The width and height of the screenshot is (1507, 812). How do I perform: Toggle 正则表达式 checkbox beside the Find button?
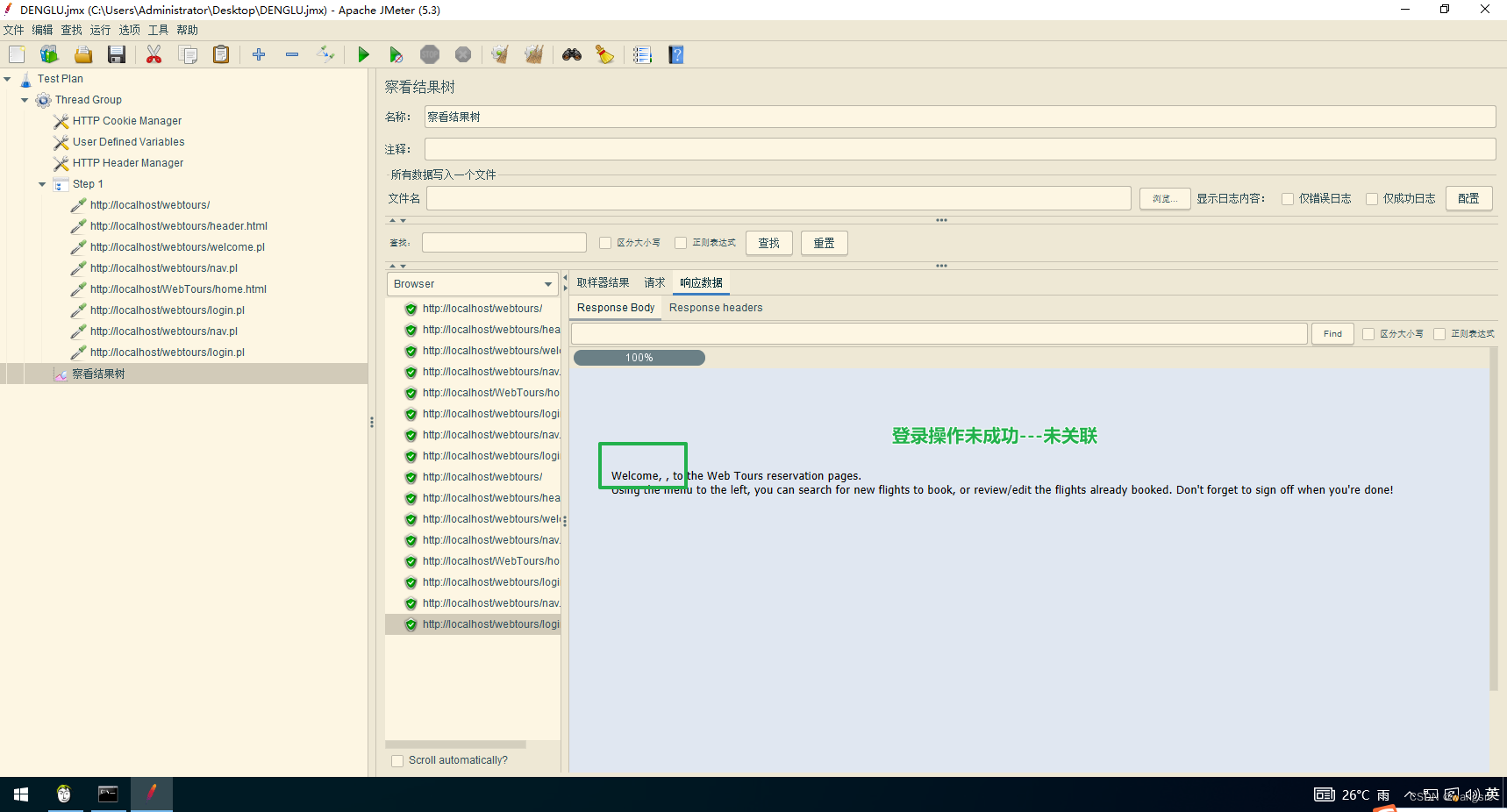[1439, 334]
